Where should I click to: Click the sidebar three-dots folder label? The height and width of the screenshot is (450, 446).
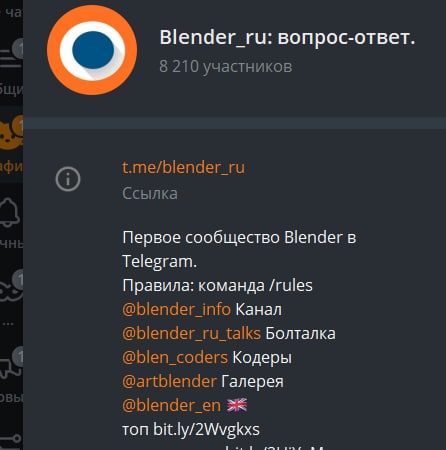point(7,323)
